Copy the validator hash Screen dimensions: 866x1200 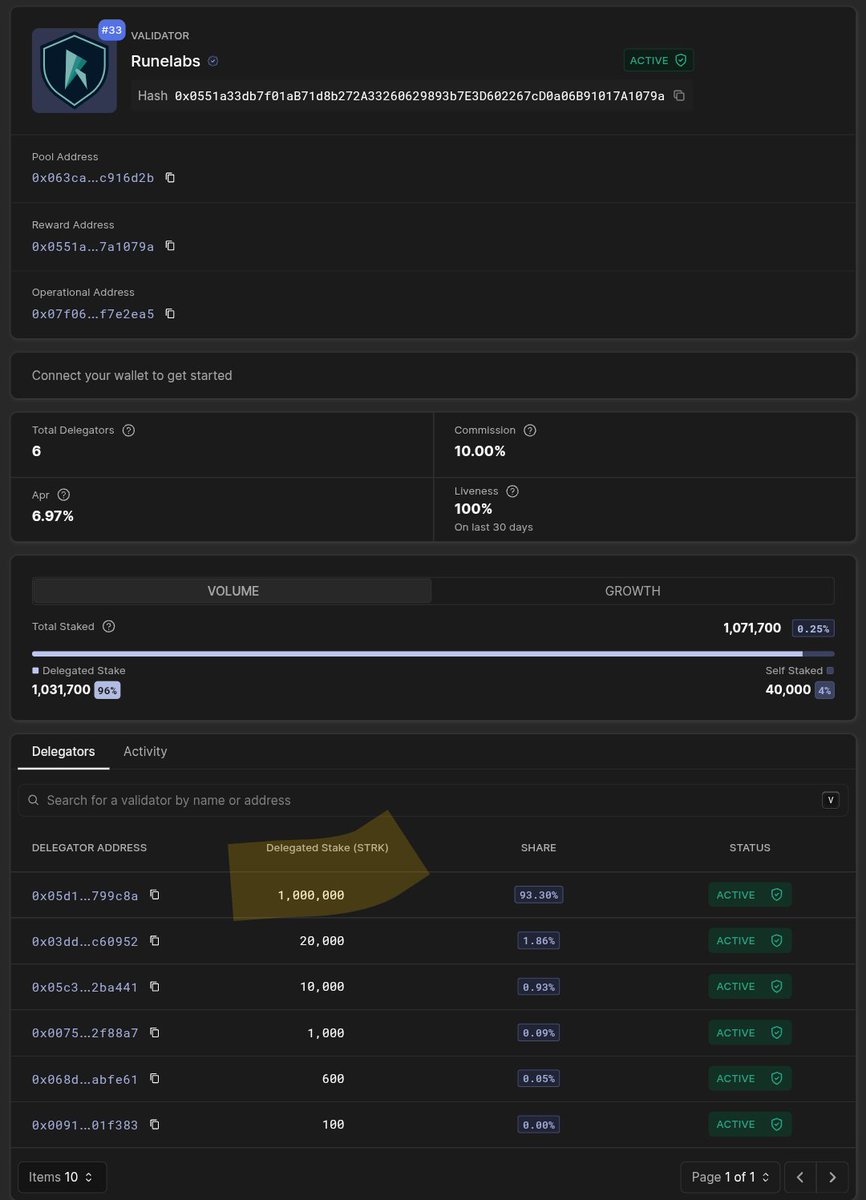click(679, 96)
